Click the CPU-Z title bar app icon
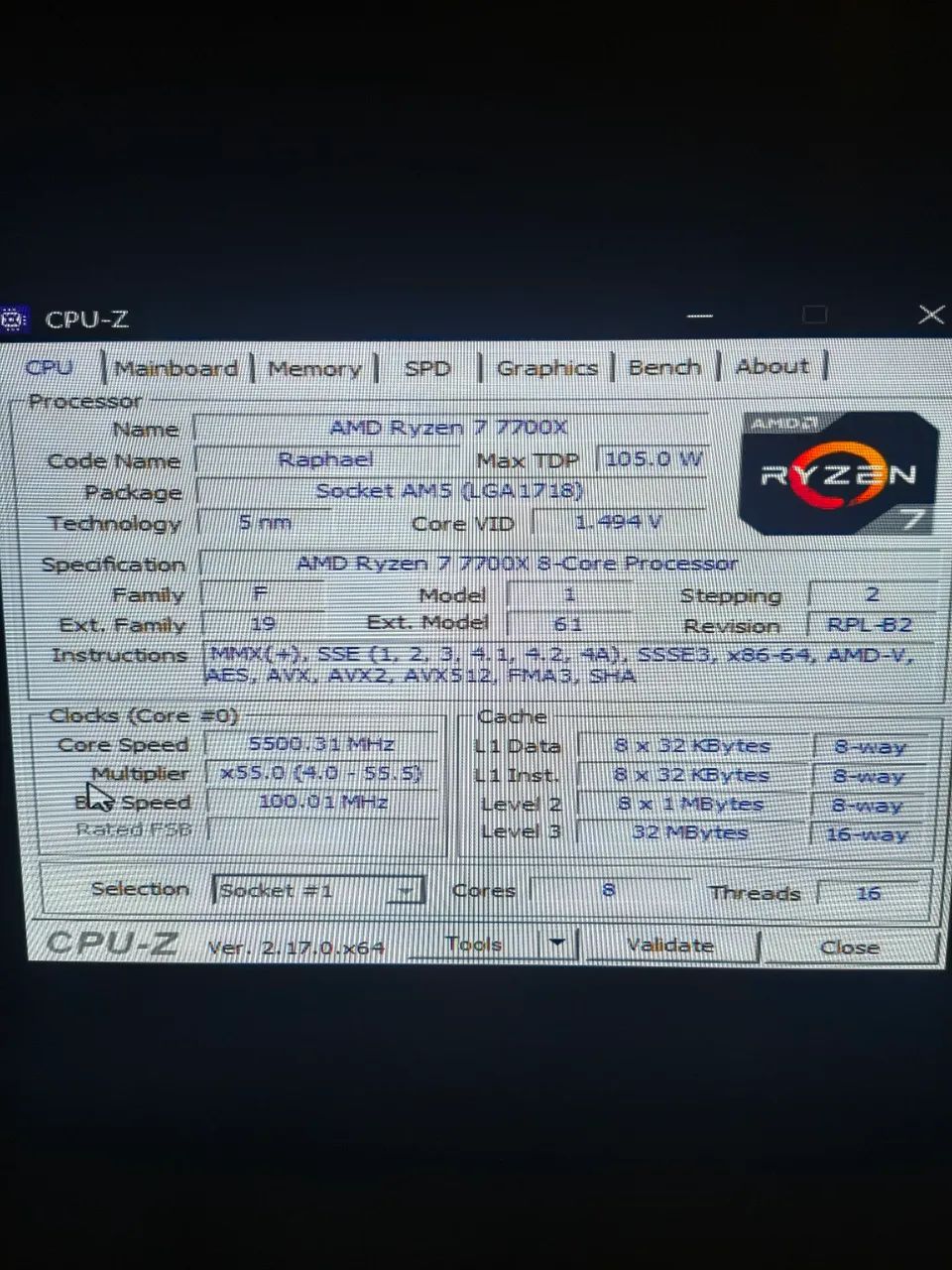 [x=13, y=319]
